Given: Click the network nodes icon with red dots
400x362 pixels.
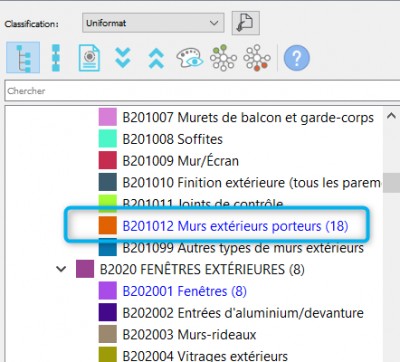Looking at the screenshot, I should pyautogui.click(x=257, y=58).
